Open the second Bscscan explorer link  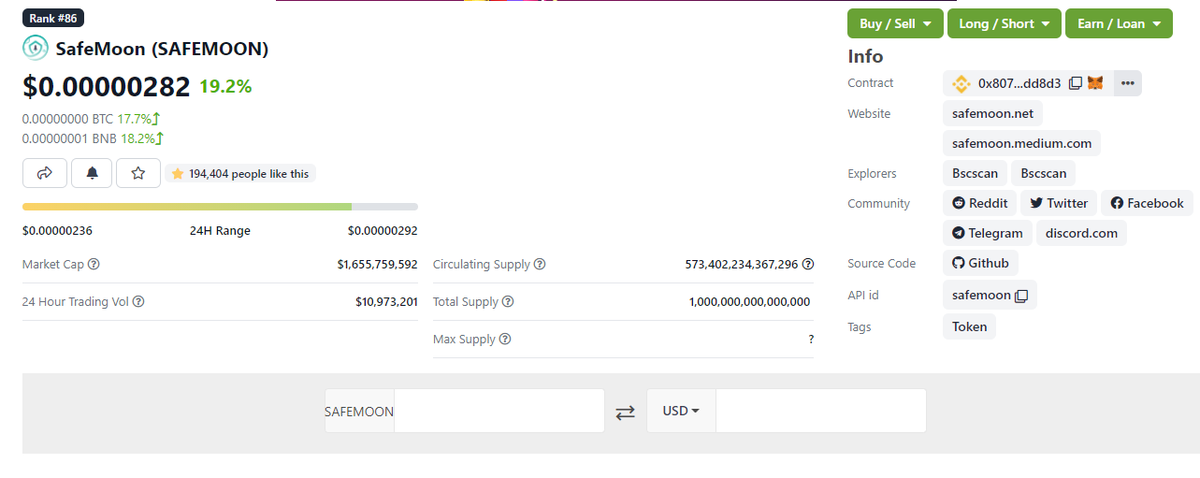(x=1044, y=173)
